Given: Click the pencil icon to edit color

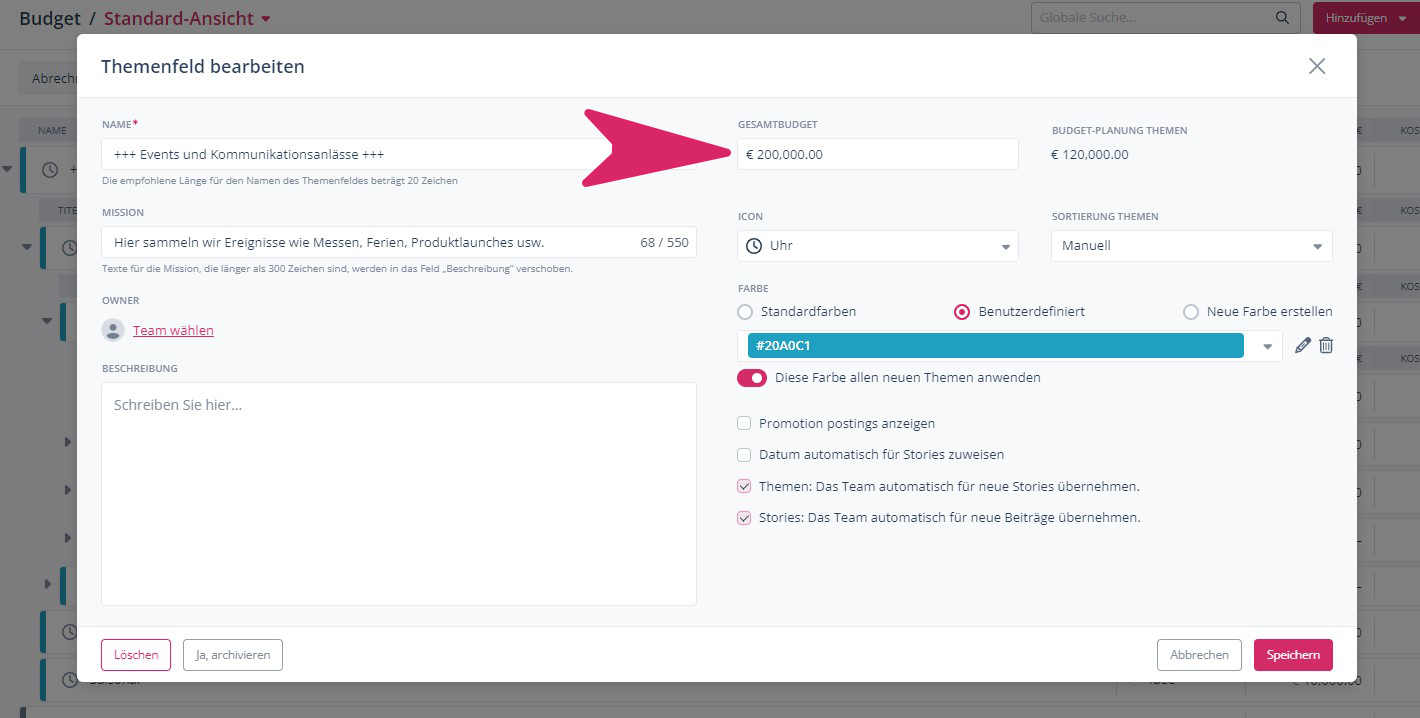Looking at the screenshot, I should pyautogui.click(x=1302, y=345).
